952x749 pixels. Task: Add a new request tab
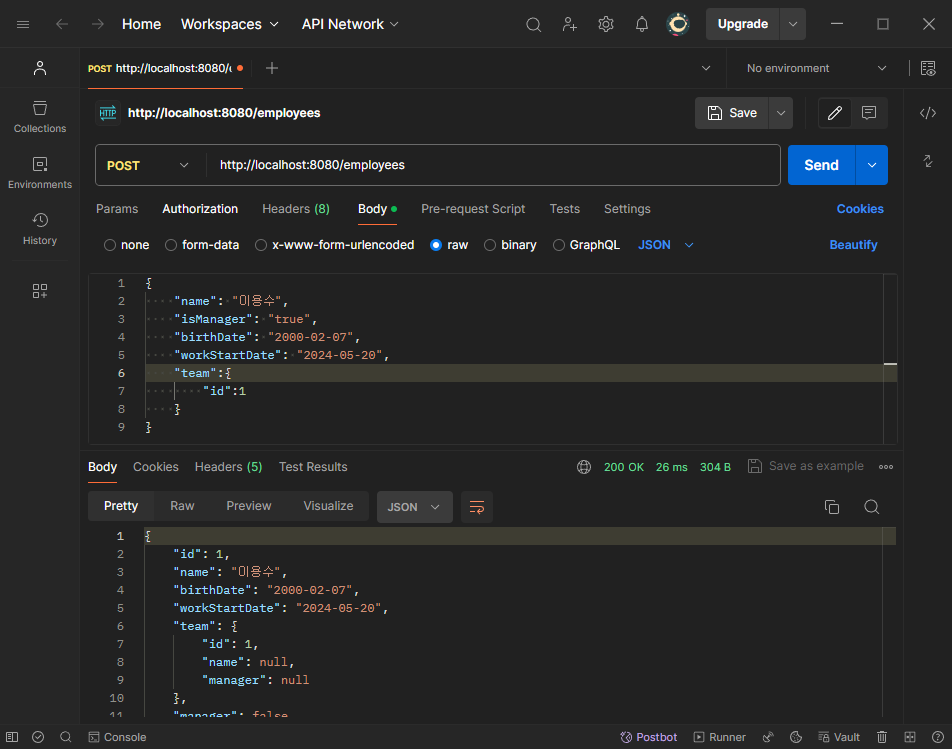pyautogui.click(x=272, y=68)
